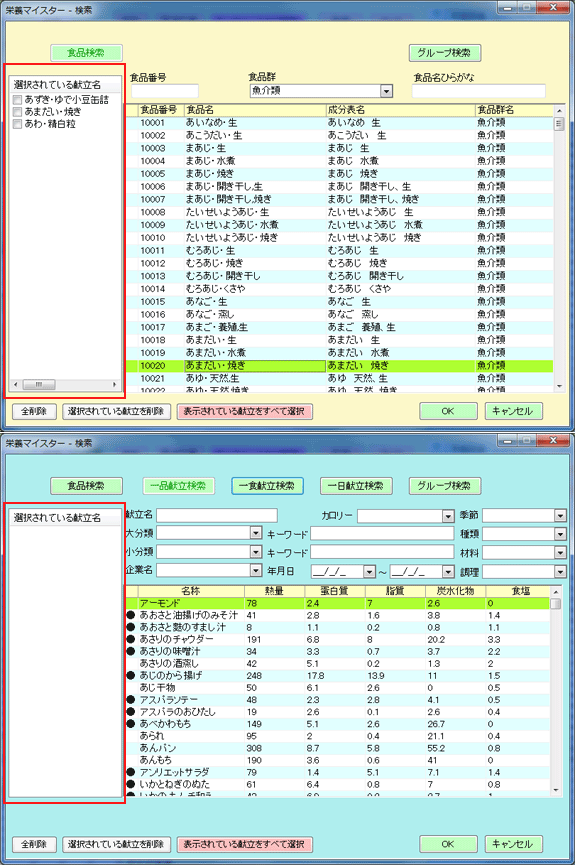Click 表示されている献立をすべて選択 in yellow window
This screenshot has height=865, width=575.
point(244,412)
